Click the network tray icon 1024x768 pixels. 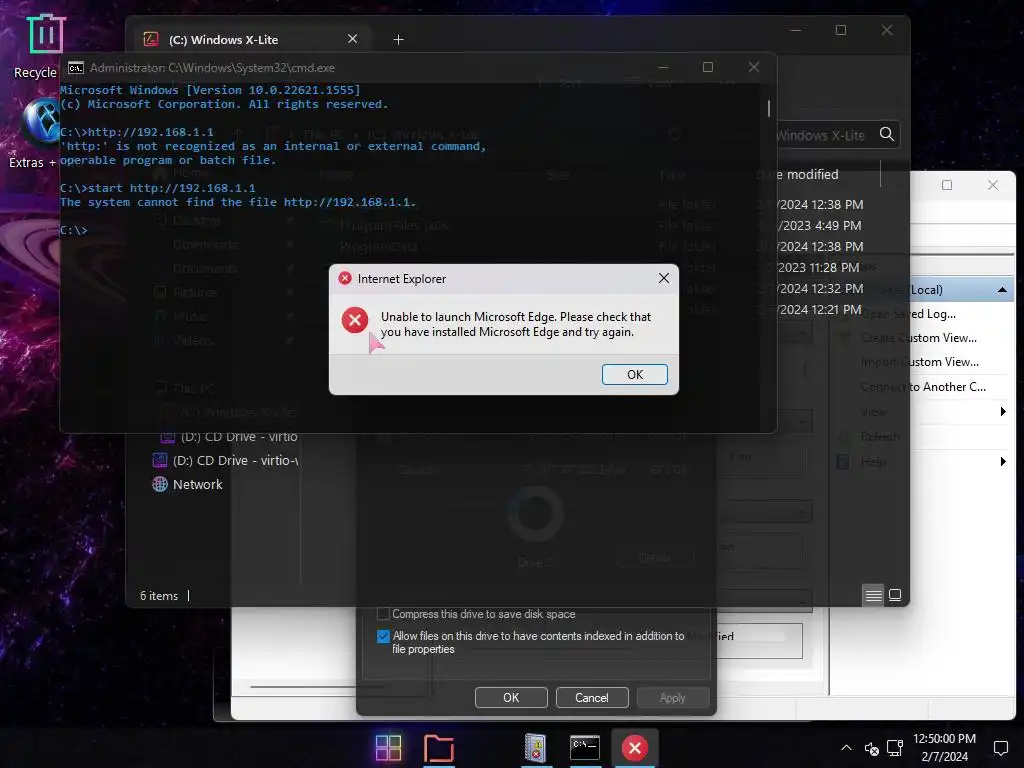(895, 748)
